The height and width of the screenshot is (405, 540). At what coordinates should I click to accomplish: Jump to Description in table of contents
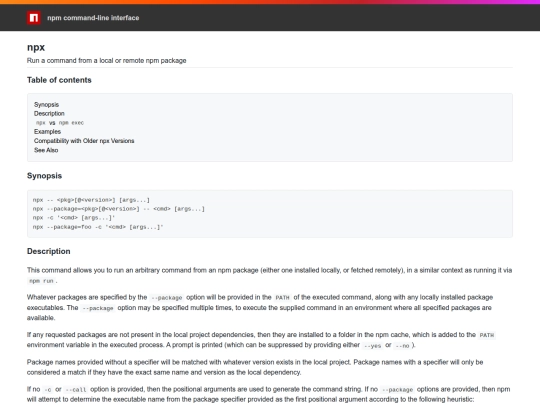[x=49, y=114]
